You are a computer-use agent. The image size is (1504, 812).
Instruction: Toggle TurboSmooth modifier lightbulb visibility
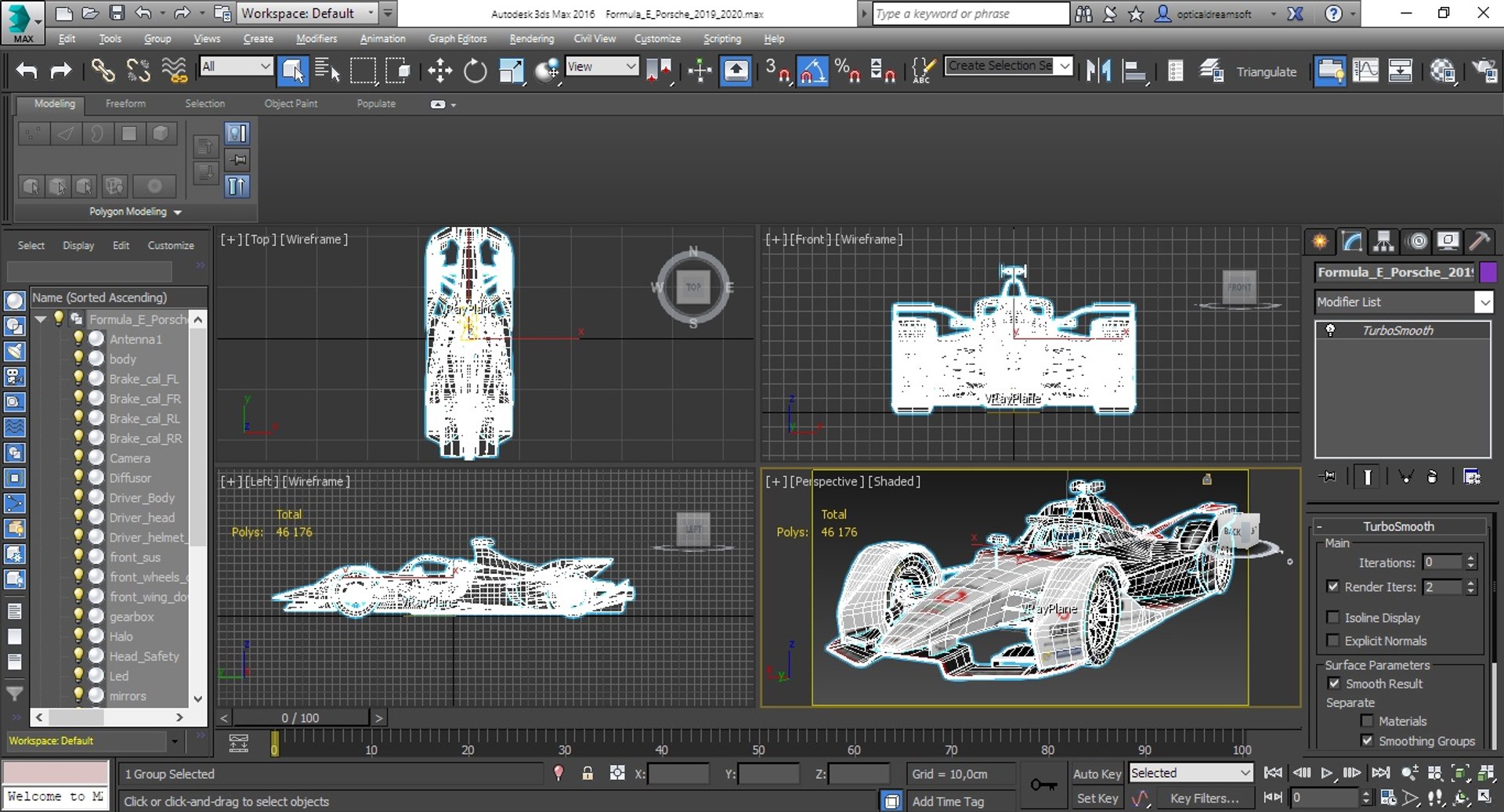coord(1330,330)
